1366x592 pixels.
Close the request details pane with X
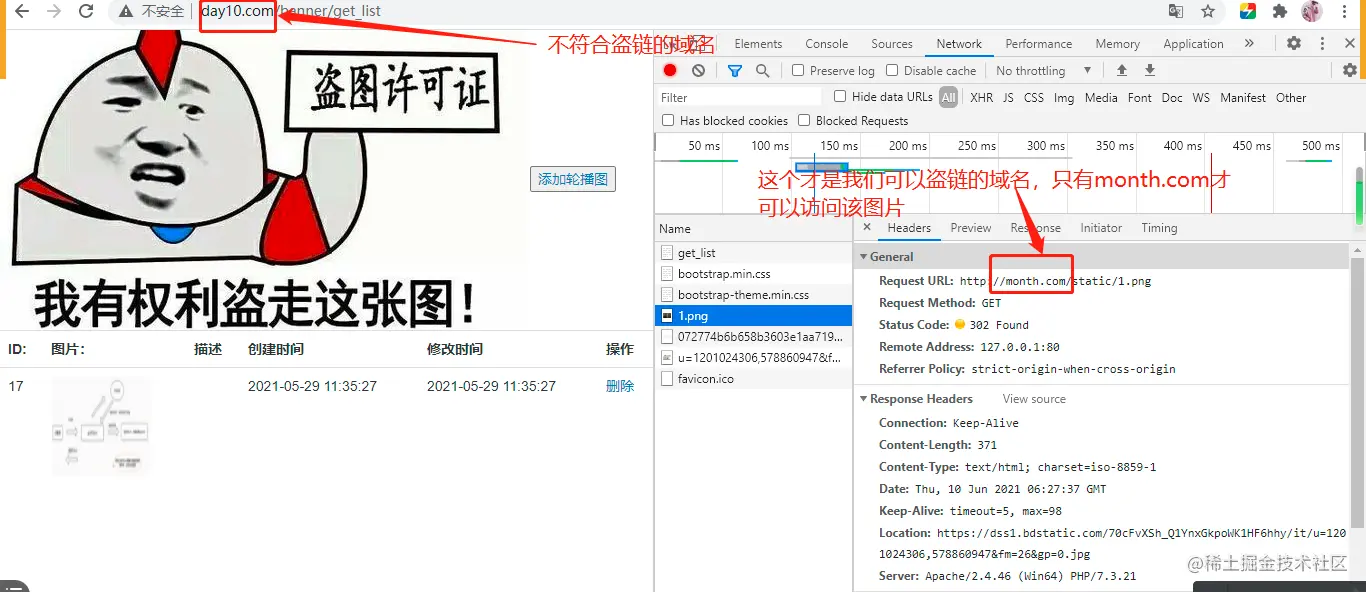click(x=867, y=227)
